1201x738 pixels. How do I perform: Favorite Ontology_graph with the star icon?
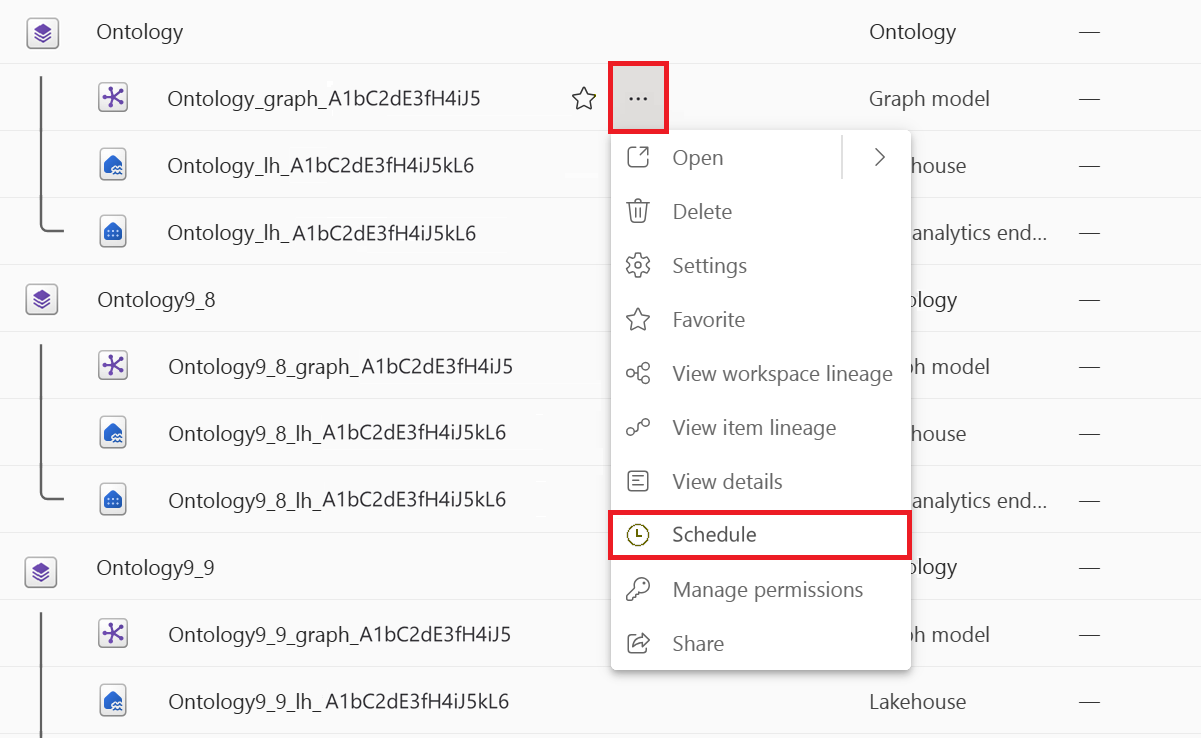click(x=584, y=98)
